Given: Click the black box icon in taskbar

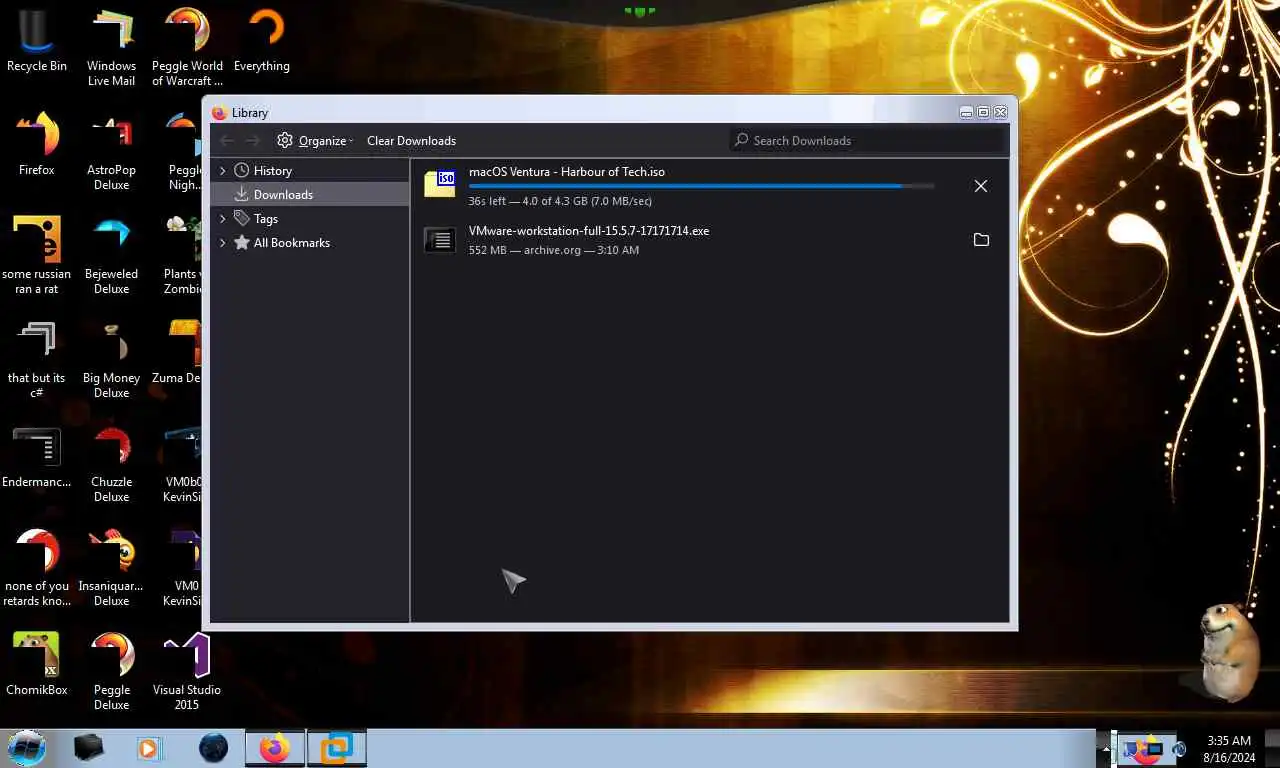Looking at the screenshot, I should [89, 748].
